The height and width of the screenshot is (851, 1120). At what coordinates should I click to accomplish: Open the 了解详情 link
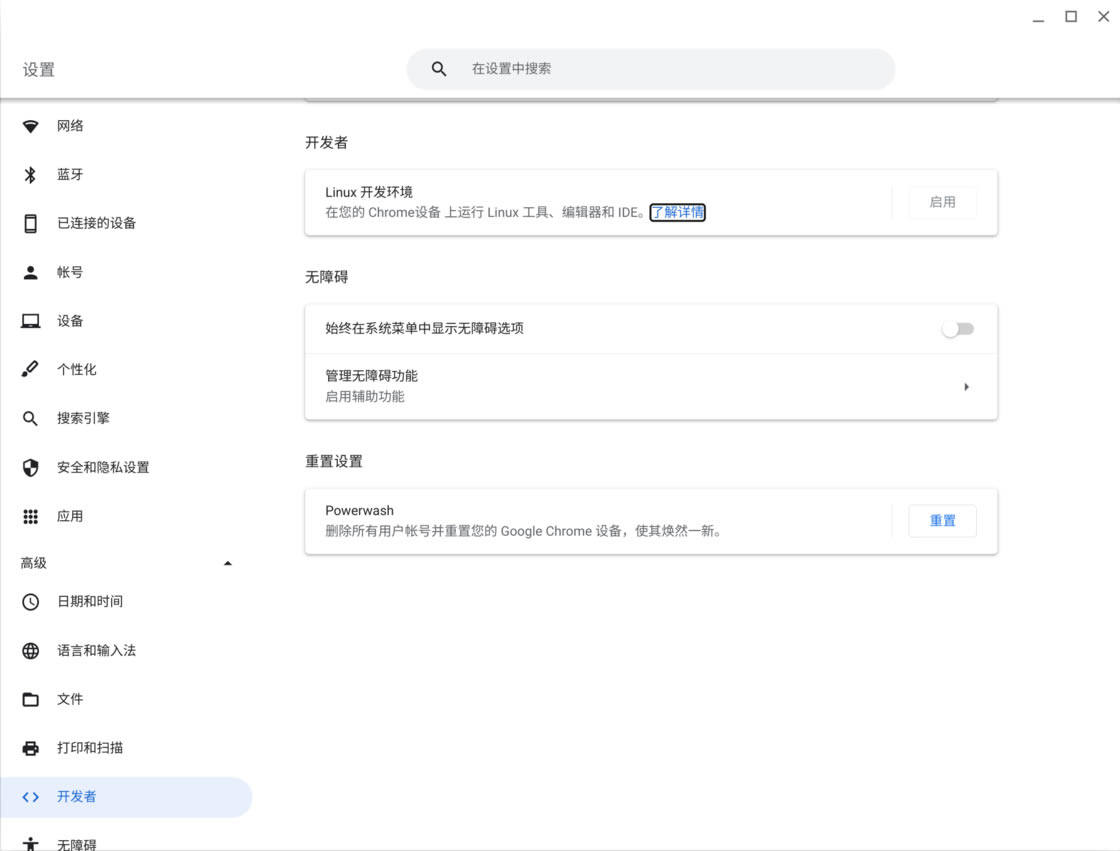click(x=678, y=212)
